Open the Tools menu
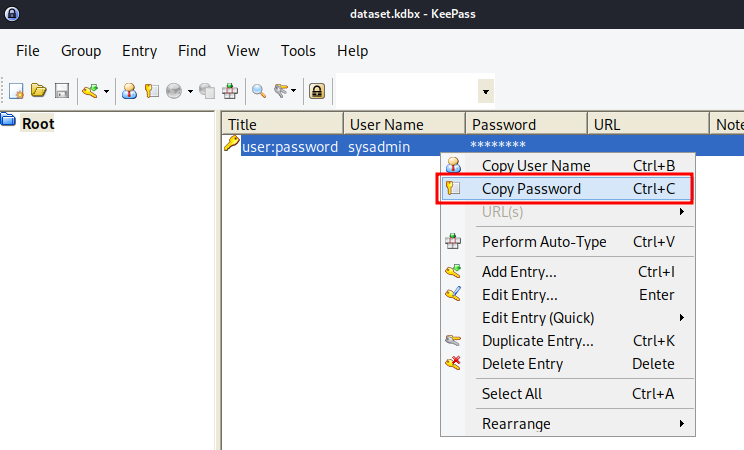This screenshot has height=450, width=744. click(x=298, y=51)
